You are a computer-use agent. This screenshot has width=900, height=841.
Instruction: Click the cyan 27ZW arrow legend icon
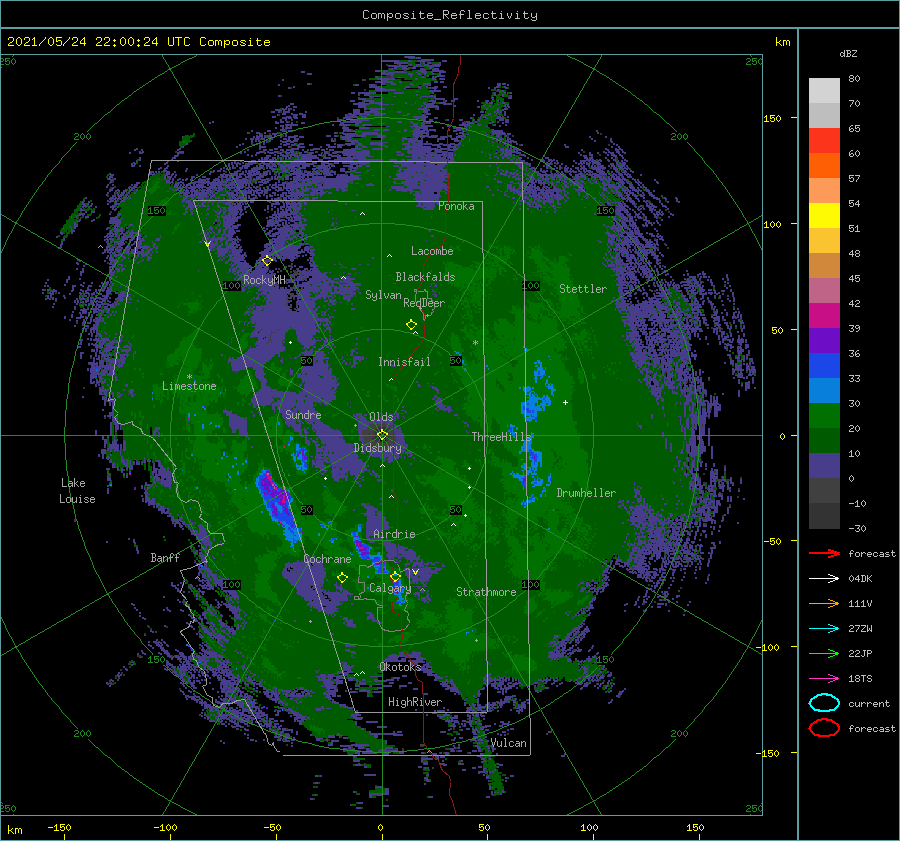click(x=824, y=628)
